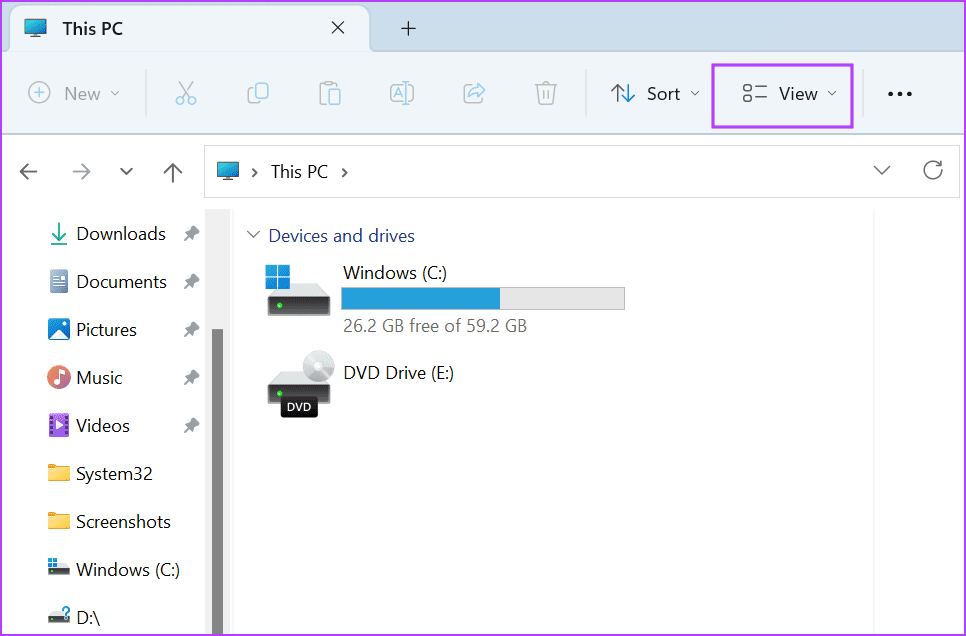Screen dimensions: 966x636
Task: Click the Delete trash can icon
Action: point(546,94)
